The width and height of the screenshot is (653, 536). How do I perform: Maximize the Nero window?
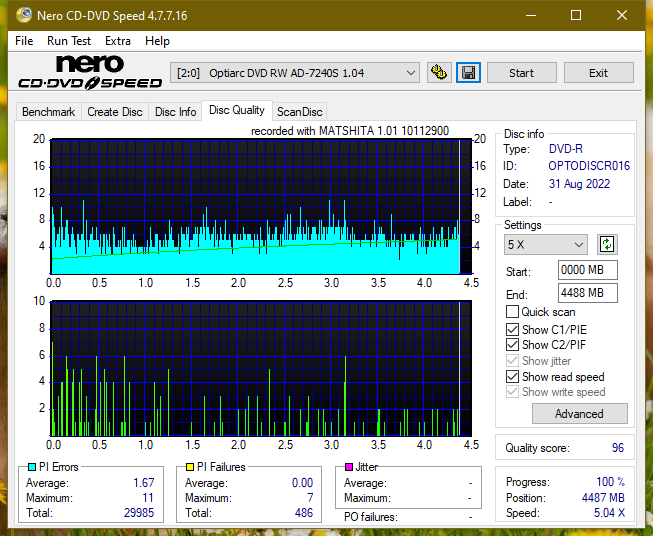click(576, 15)
